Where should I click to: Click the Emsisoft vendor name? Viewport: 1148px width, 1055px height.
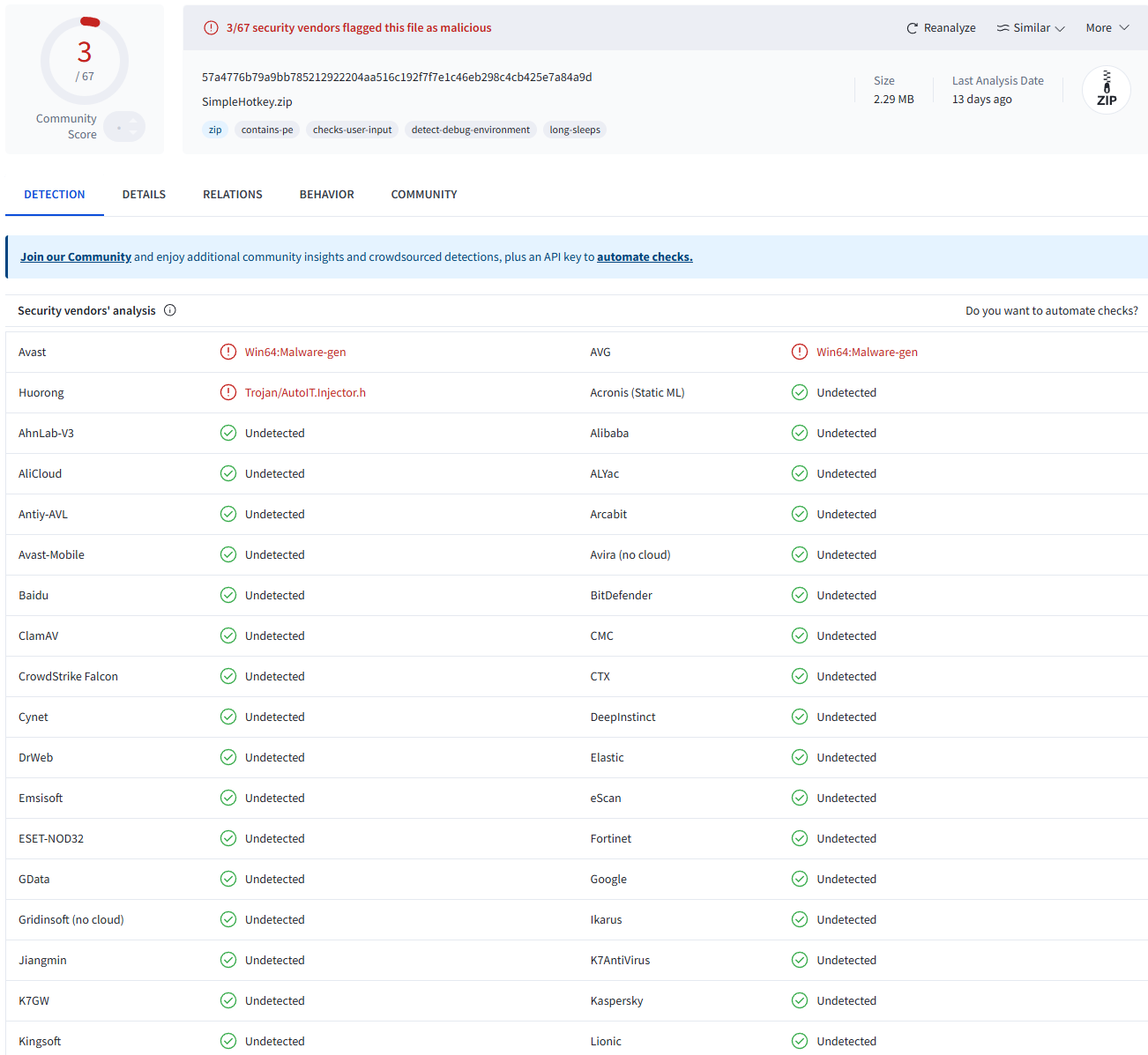click(41, 798)
